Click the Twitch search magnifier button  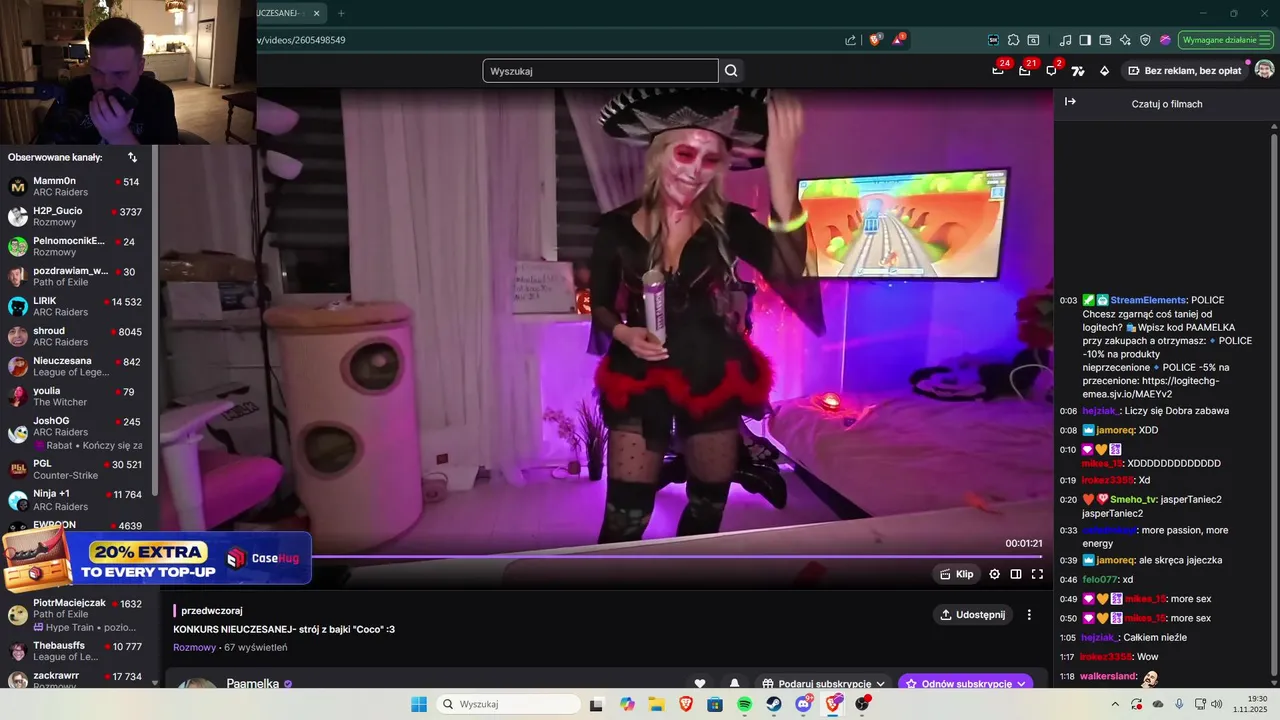[731, 71]
